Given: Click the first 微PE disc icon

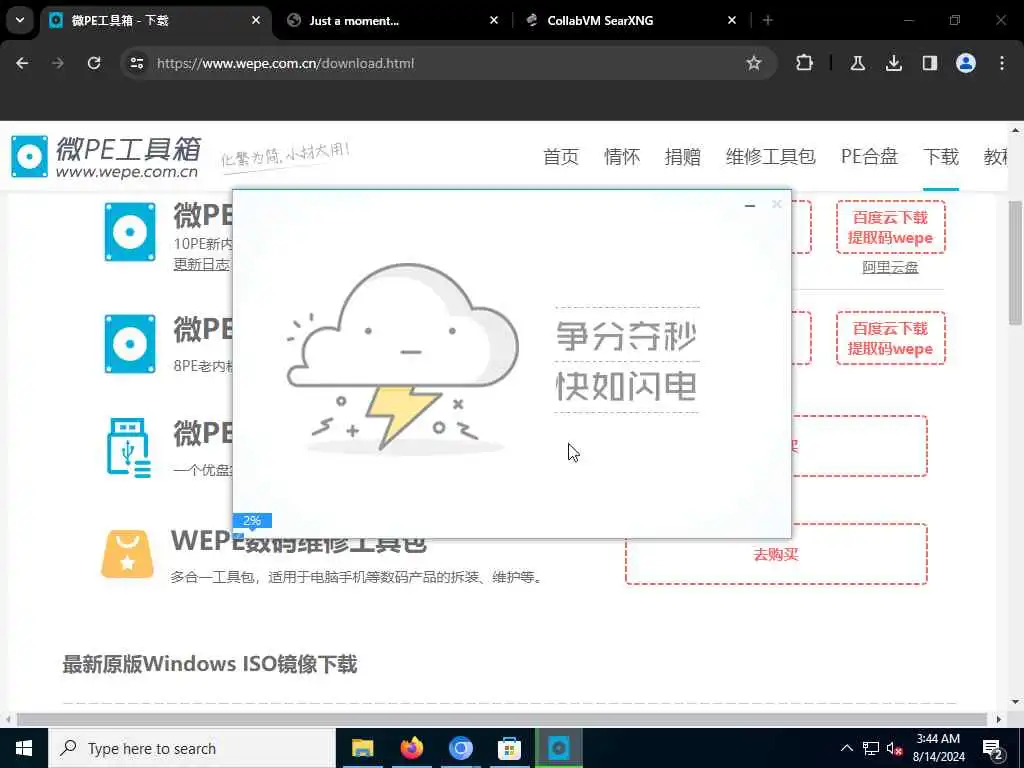Looking at the screenshot, I should click(130, 232).
